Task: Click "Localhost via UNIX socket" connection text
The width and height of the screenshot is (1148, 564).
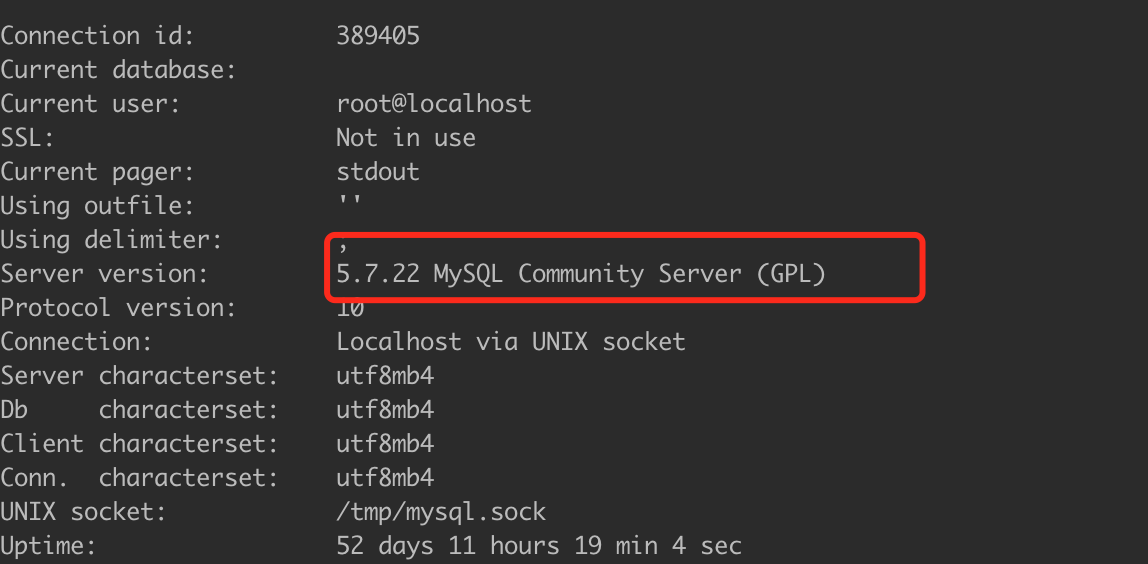Action: [x=510, y=342]
